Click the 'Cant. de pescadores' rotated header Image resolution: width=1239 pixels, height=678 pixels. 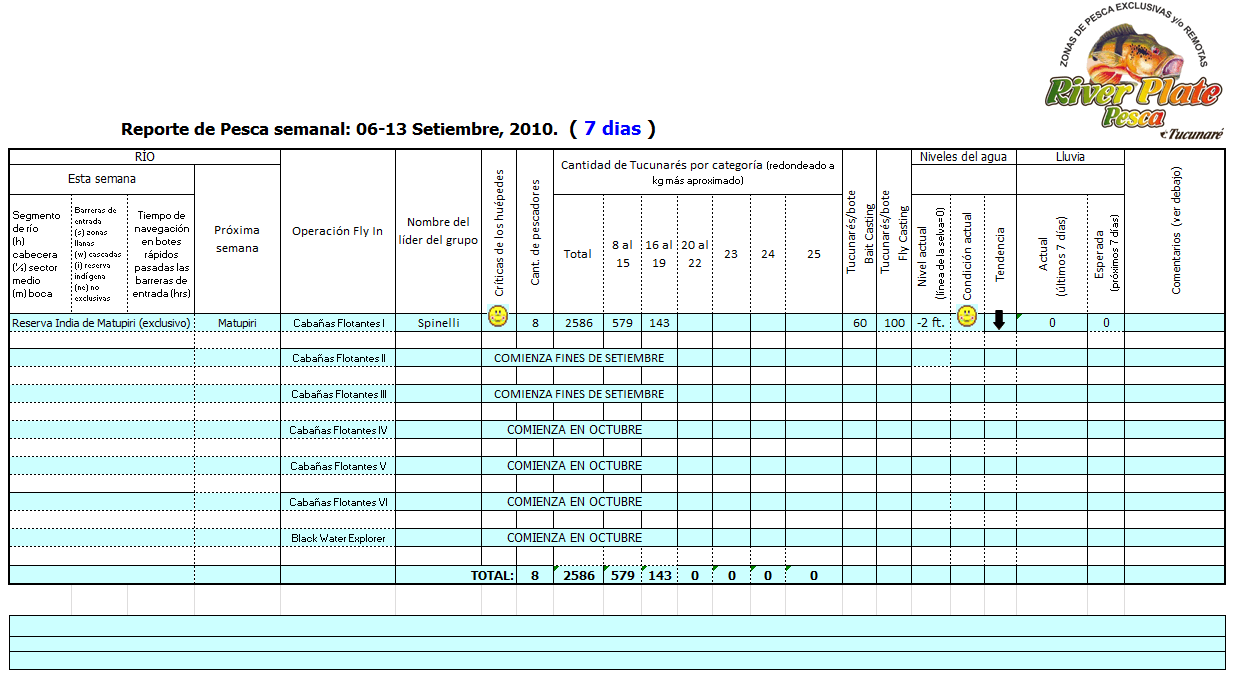point(535,232)
